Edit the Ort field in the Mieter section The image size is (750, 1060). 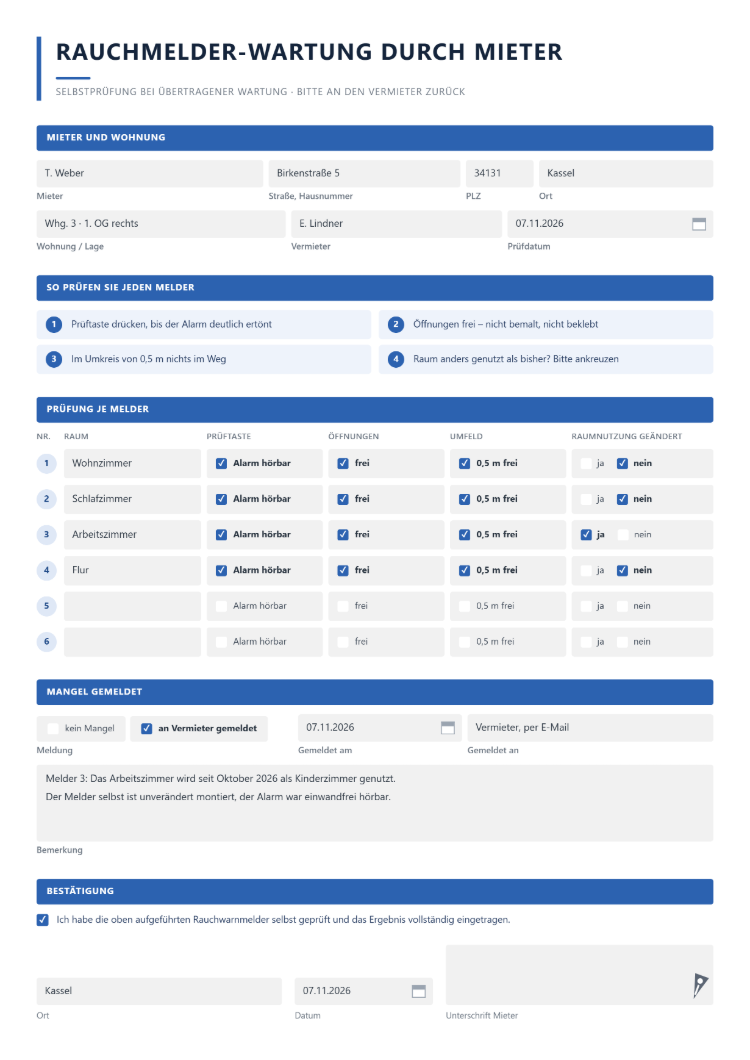click(626, 174)
